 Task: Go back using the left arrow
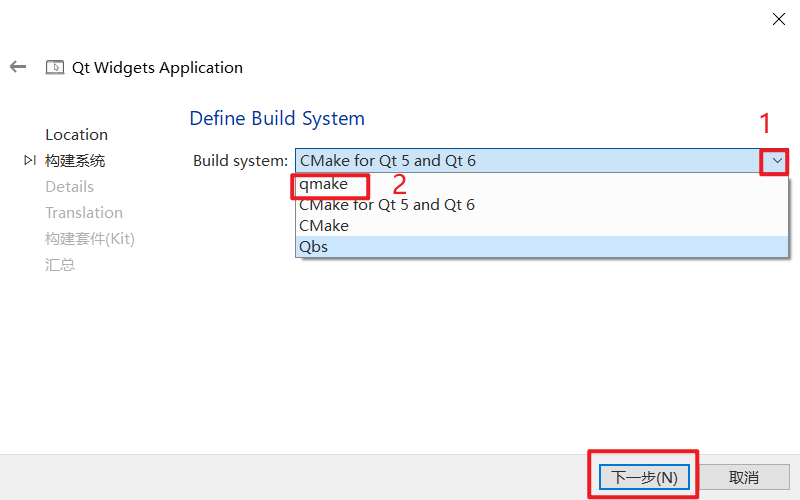tap(18, 67)
